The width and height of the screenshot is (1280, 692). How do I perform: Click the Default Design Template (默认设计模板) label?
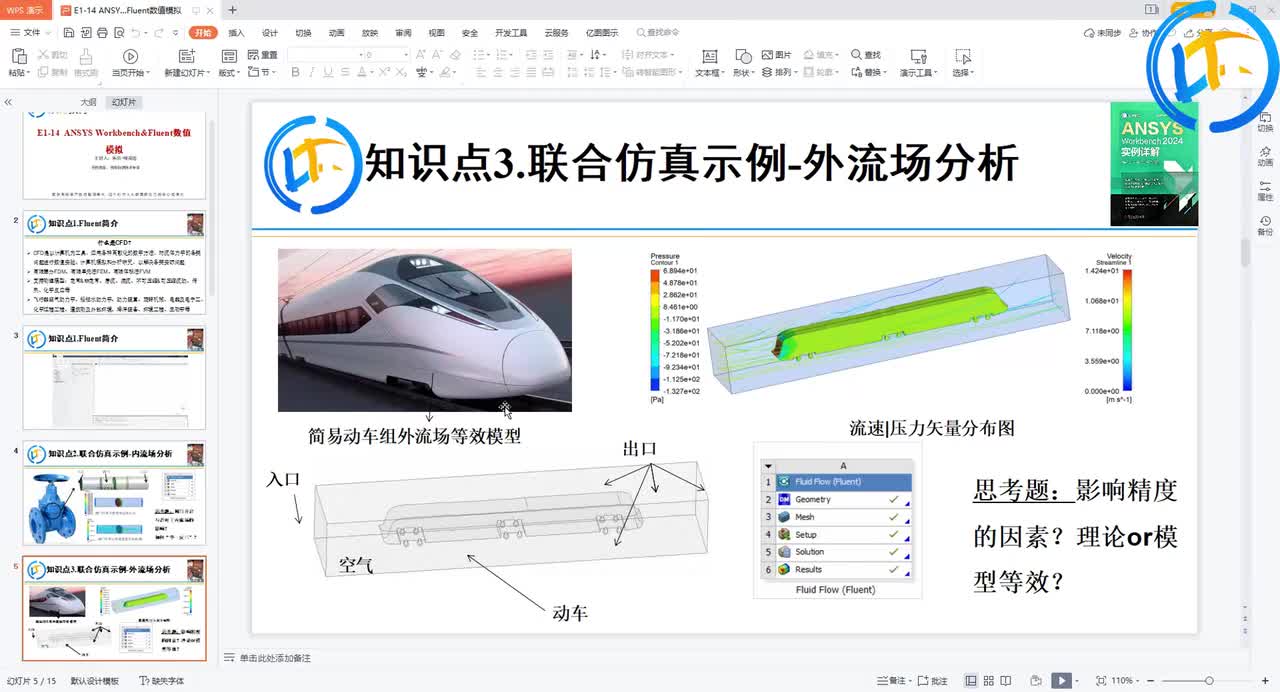94,681
